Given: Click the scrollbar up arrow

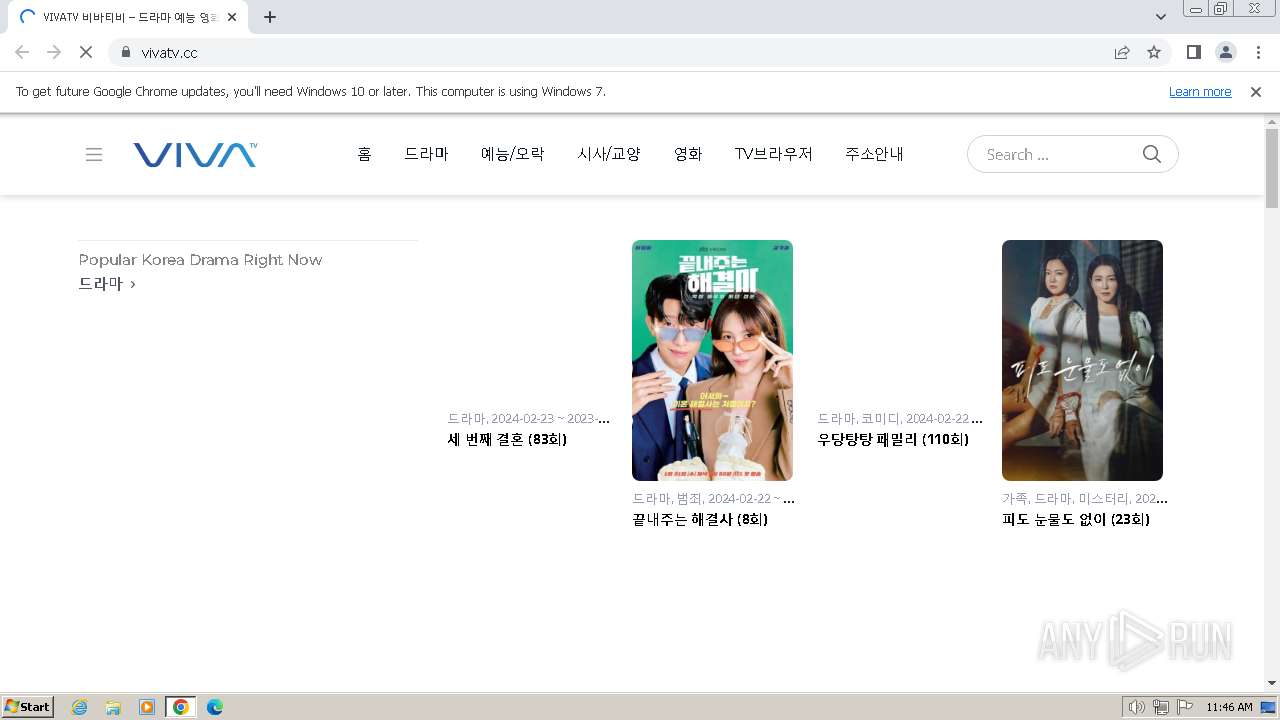Looking at the screenshot, I should coord(1272,121).
